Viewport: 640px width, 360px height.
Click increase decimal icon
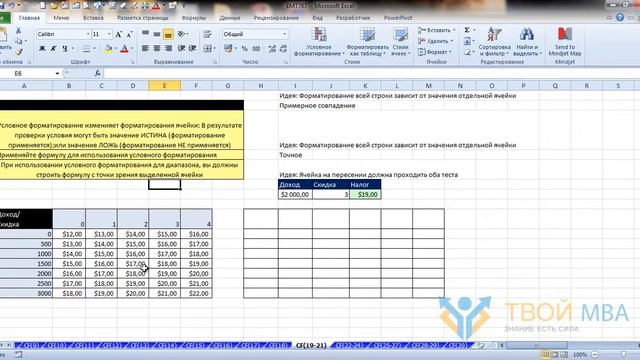point(272,49)
